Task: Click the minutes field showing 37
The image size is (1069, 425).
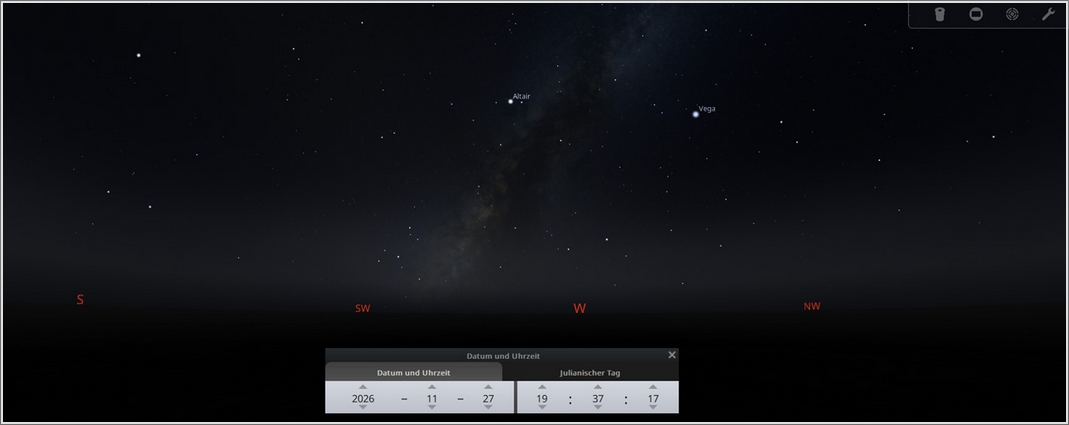Action: pos(597,398)
